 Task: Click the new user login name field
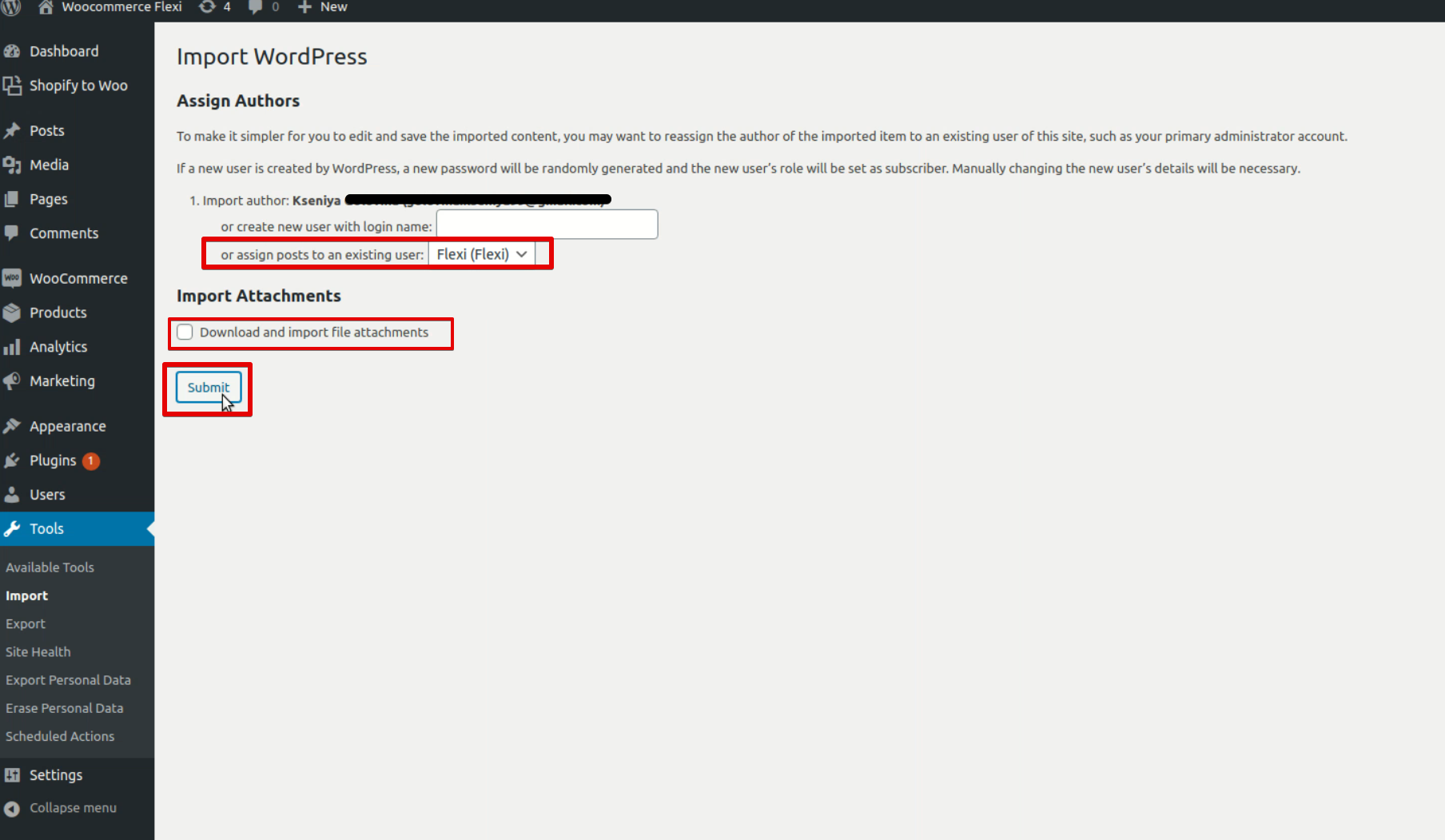coord(547,225)
